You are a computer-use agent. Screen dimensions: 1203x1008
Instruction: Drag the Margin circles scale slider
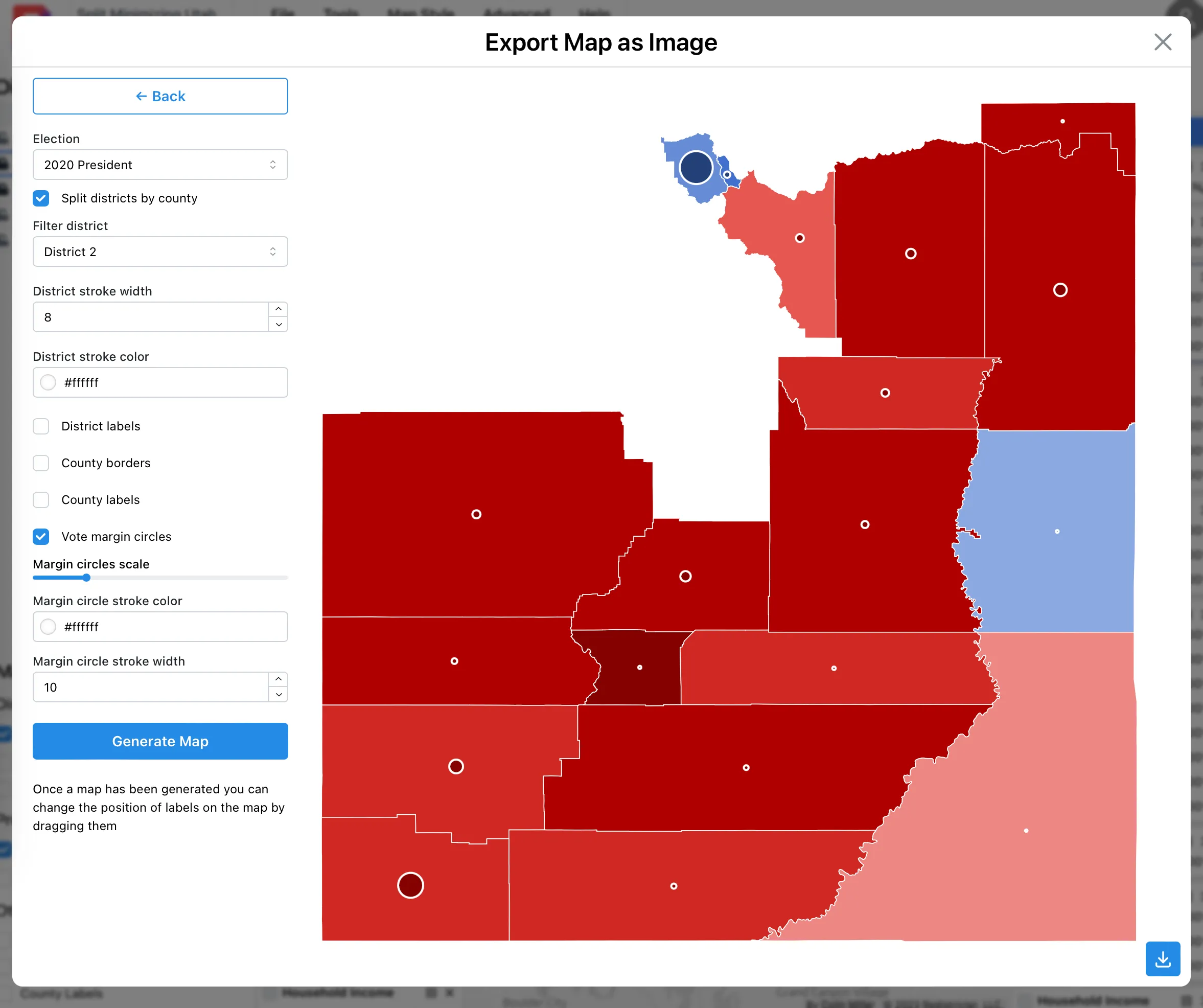pos(86,579)
